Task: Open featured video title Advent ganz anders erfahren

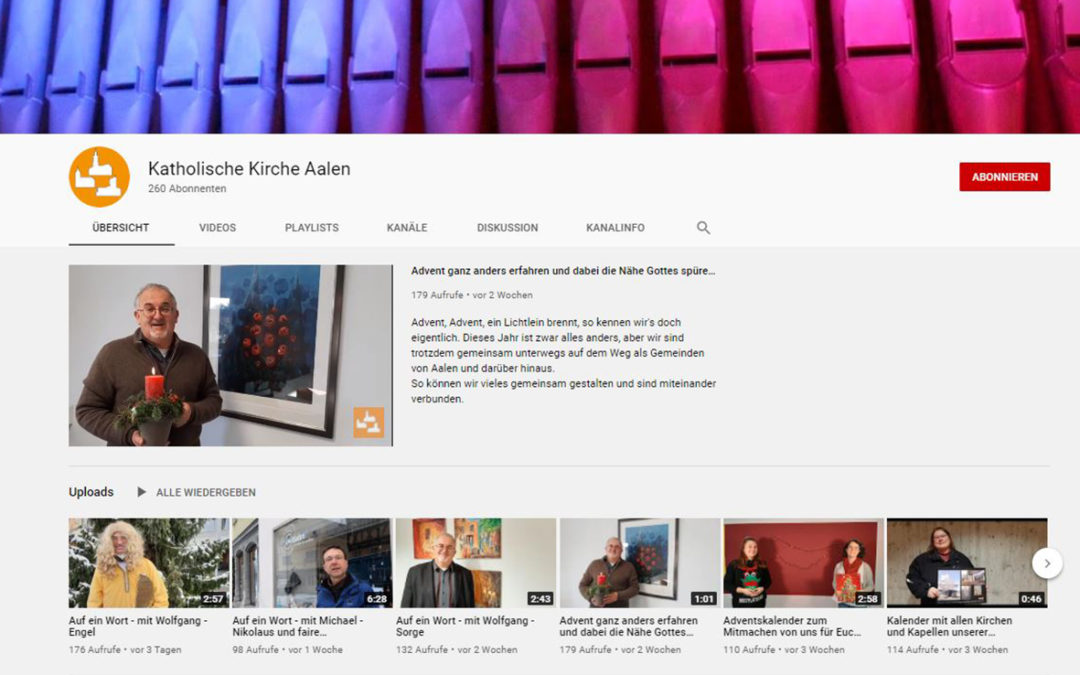Action: point(563,271)
